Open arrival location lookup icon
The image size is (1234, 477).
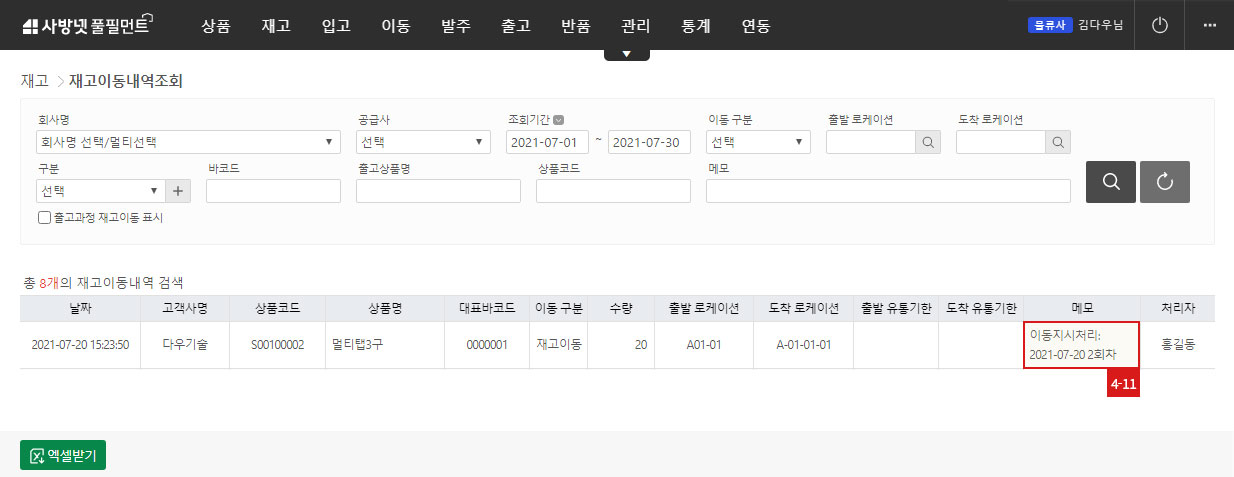click(x=1058, y=142)
